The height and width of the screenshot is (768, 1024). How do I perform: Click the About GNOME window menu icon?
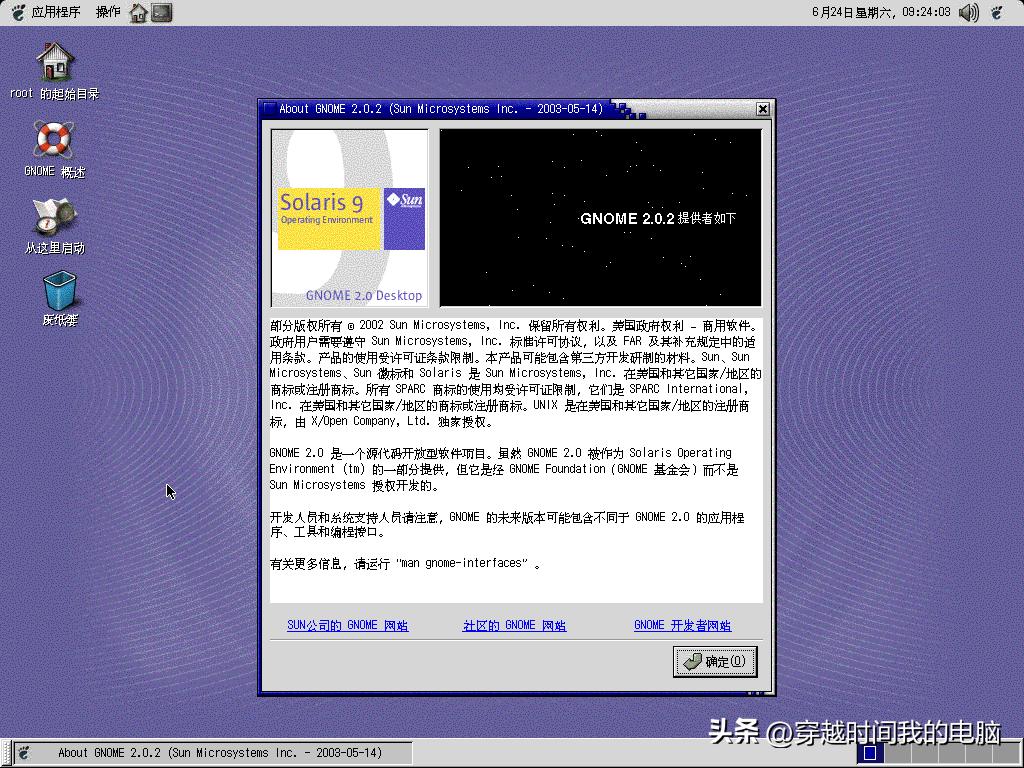click(268, 109)
